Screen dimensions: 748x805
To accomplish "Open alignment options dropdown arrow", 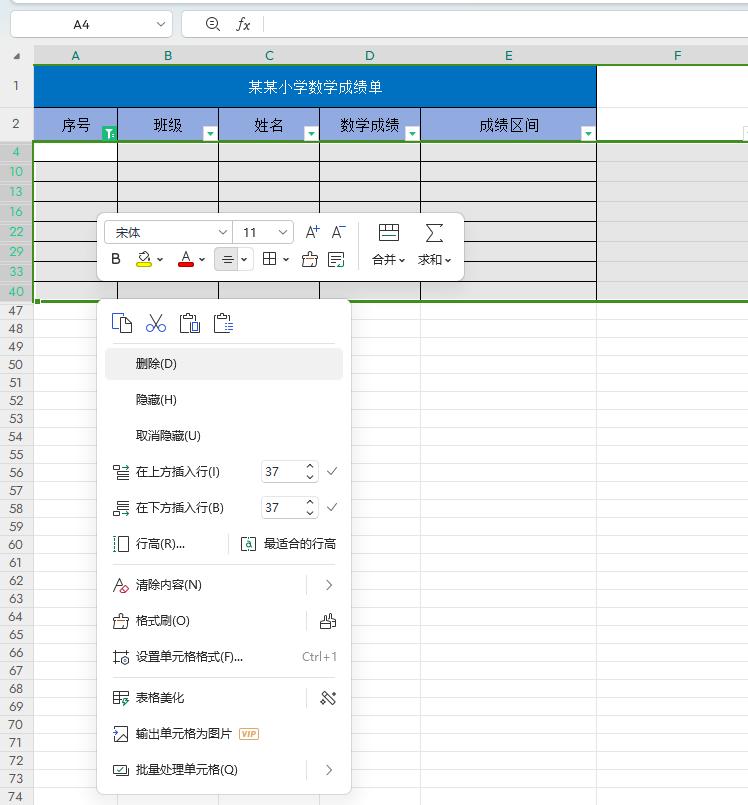I will tap(244, 260).
